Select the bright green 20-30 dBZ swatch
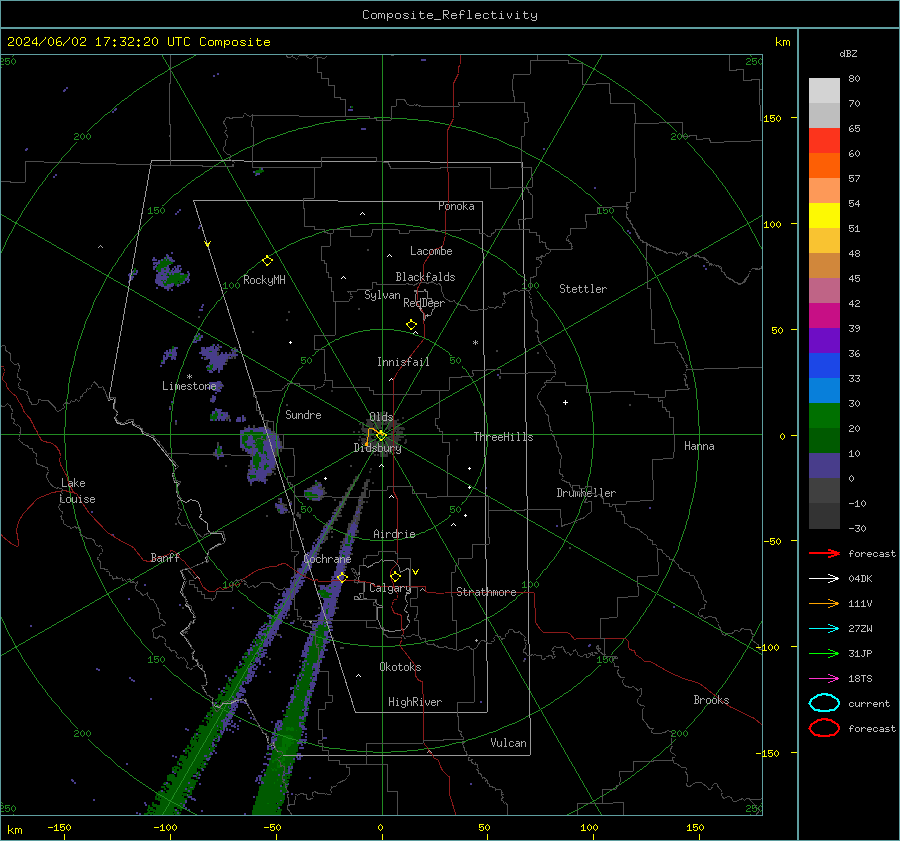The height and width of the screenshot is (841, 900). [x=824, y=416]
